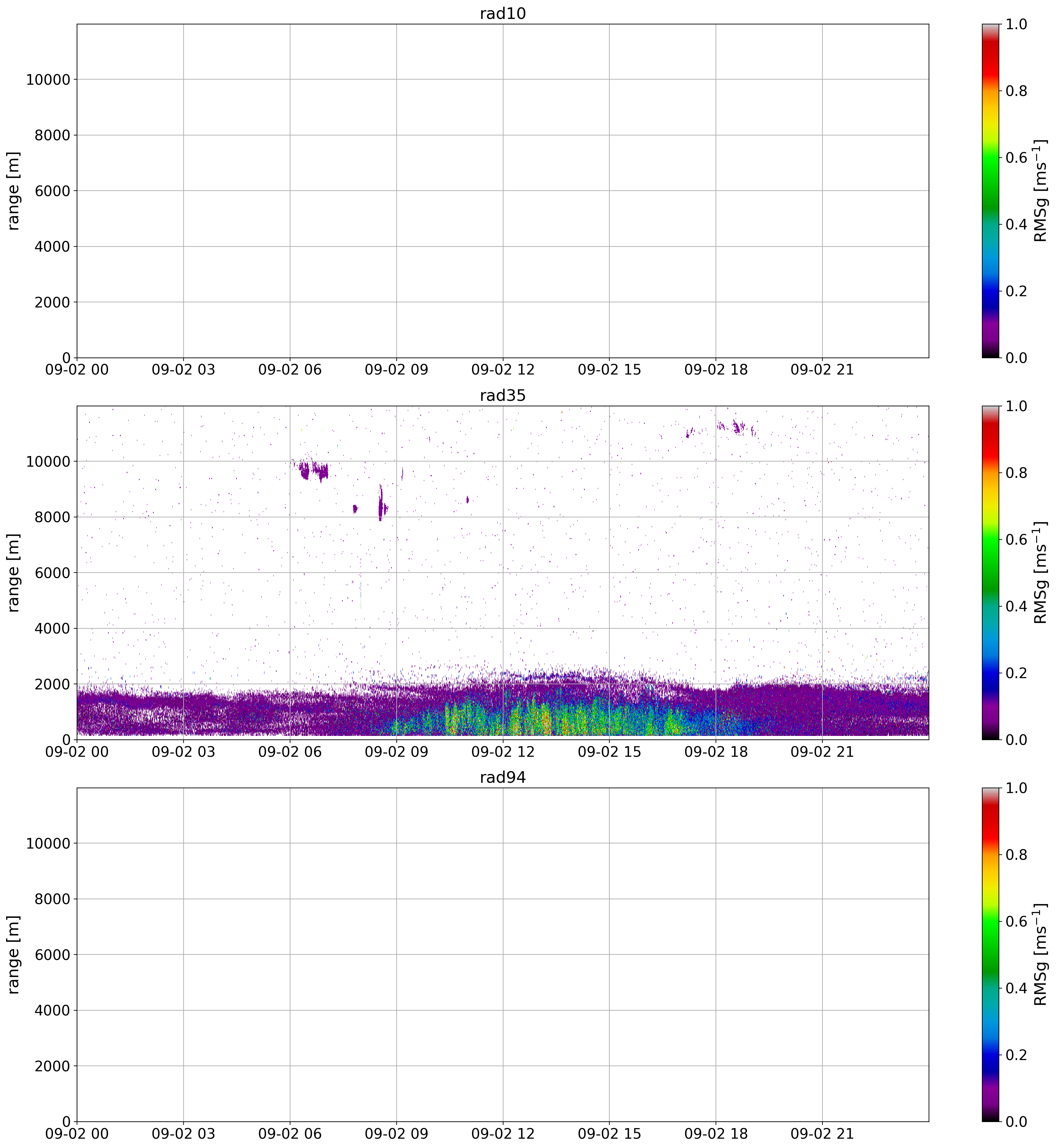1057x1148 pixels.
Task: Click the rad94 range [m] axis label
Action: 14,955
